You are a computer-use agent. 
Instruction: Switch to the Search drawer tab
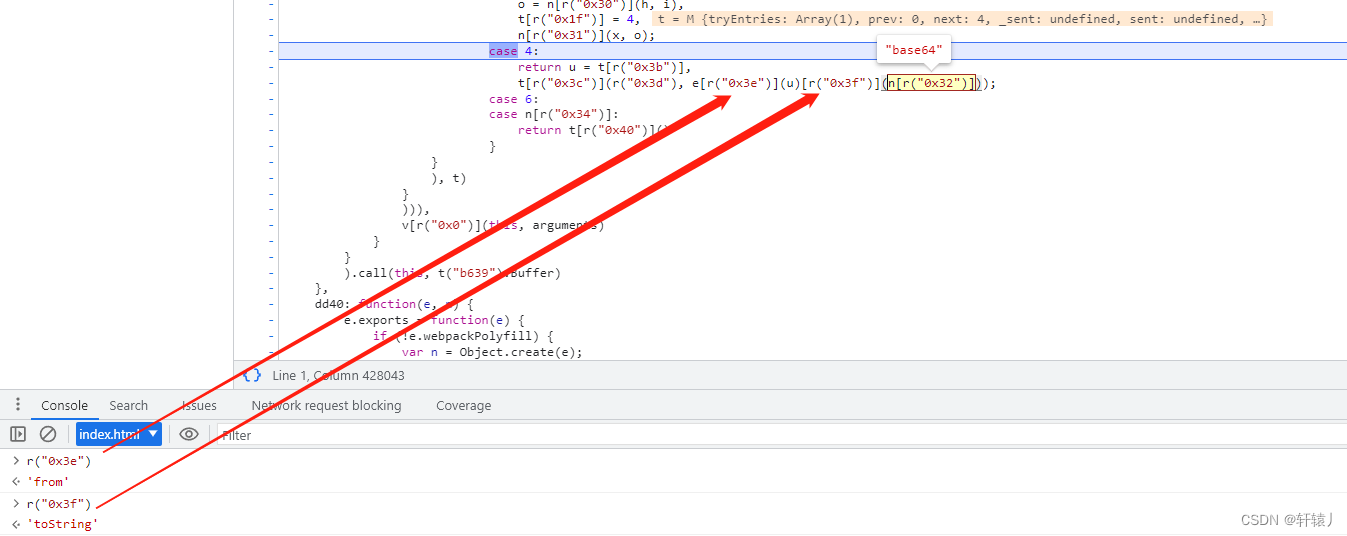(128, 405)
